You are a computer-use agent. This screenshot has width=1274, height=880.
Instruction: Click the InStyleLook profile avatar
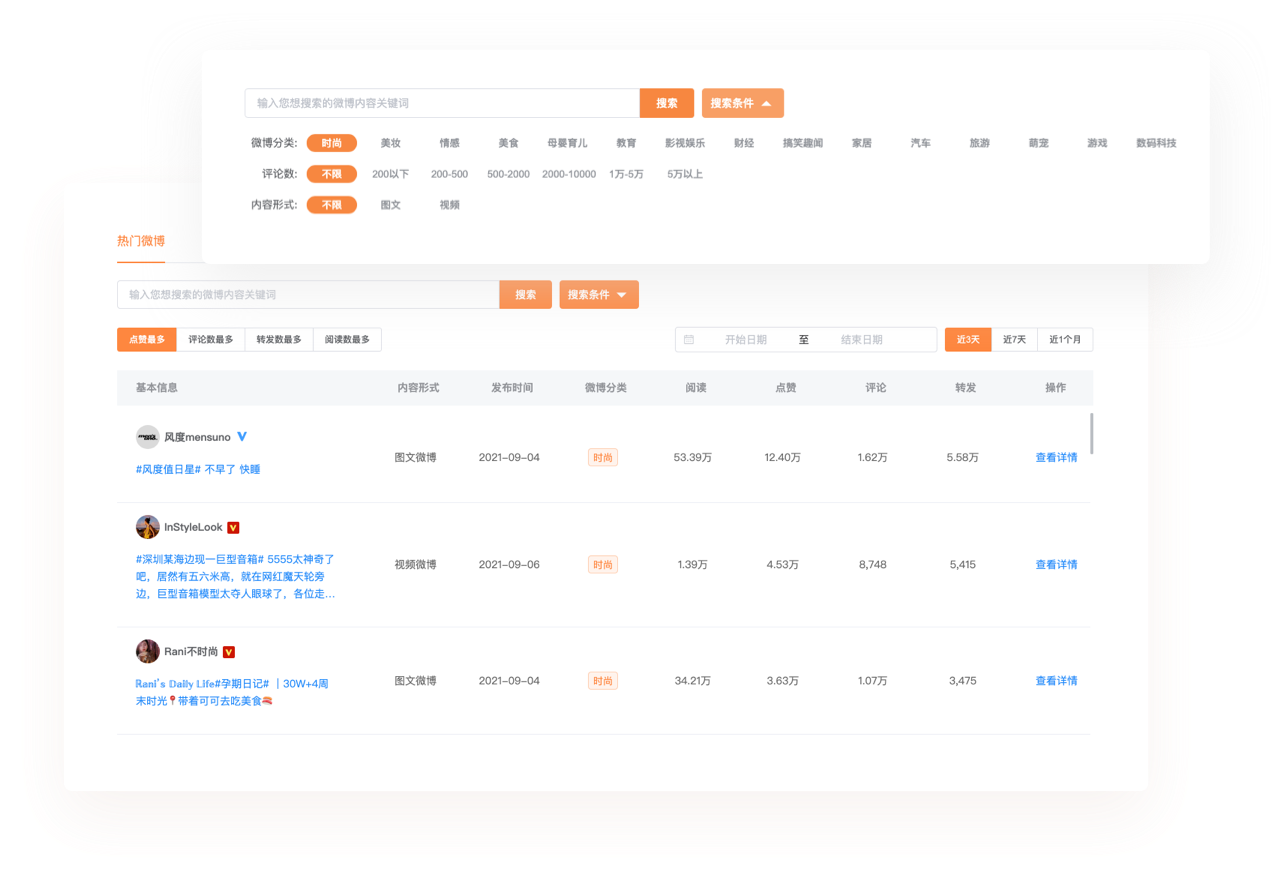tap(148, 527)
